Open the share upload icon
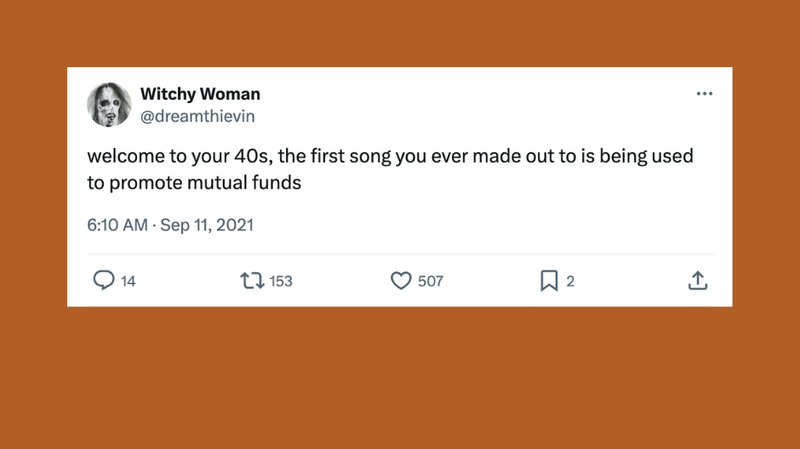This screenshot has height=449, width=800. (x=698, y=281)
